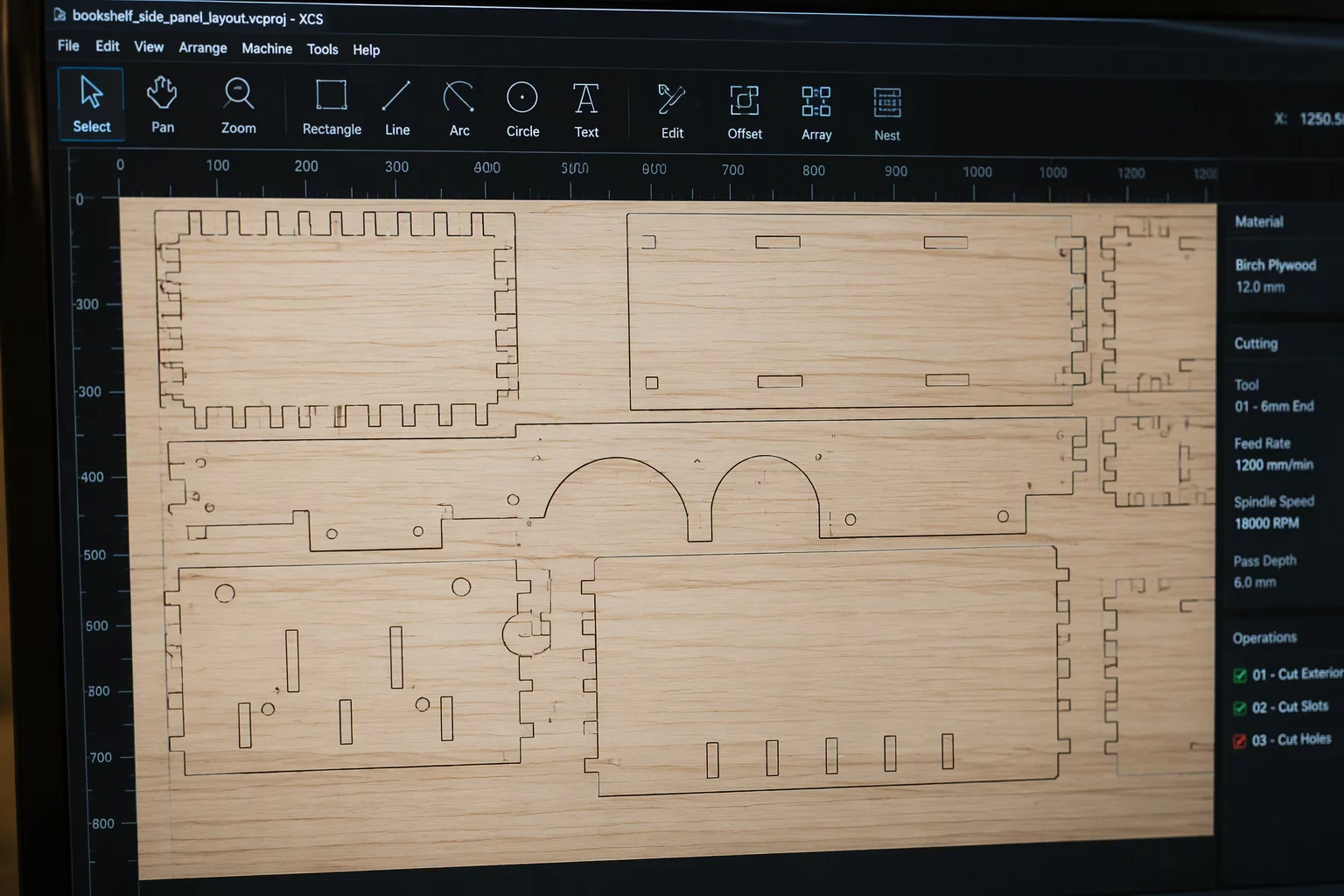Select the finger-jointed box panel outline

point(337,319)
